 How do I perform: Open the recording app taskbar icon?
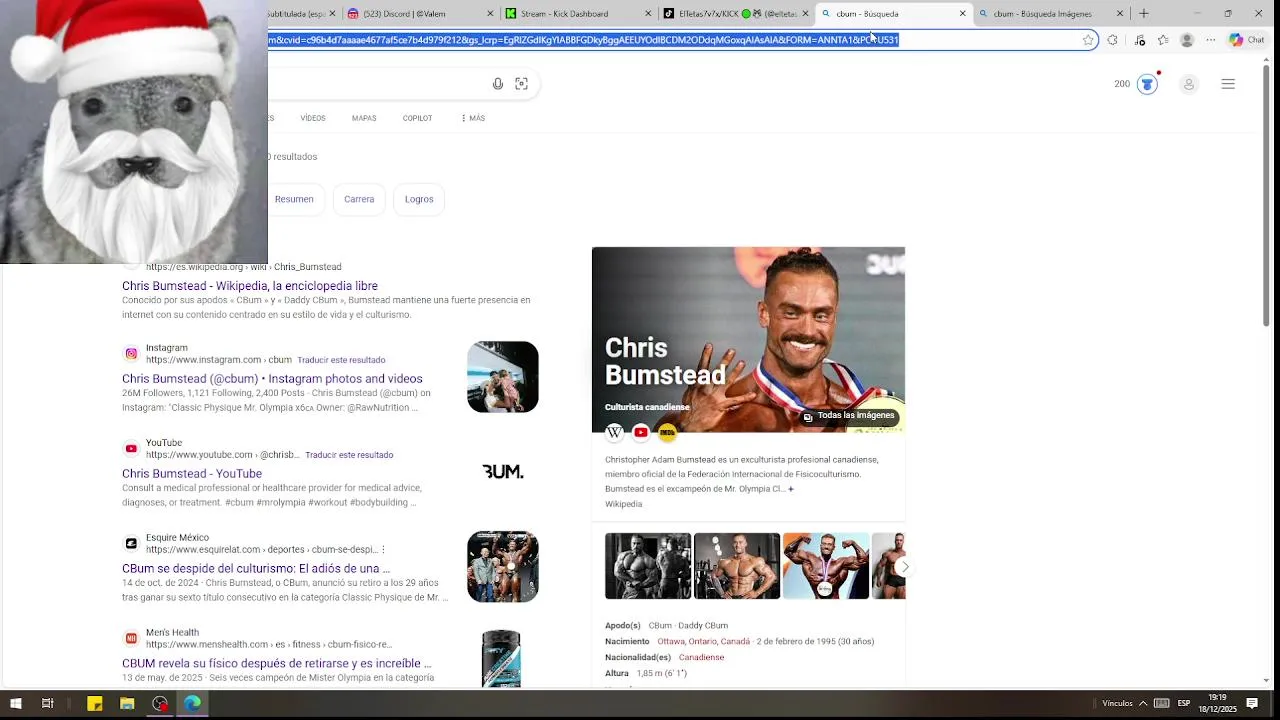(160, 704)
